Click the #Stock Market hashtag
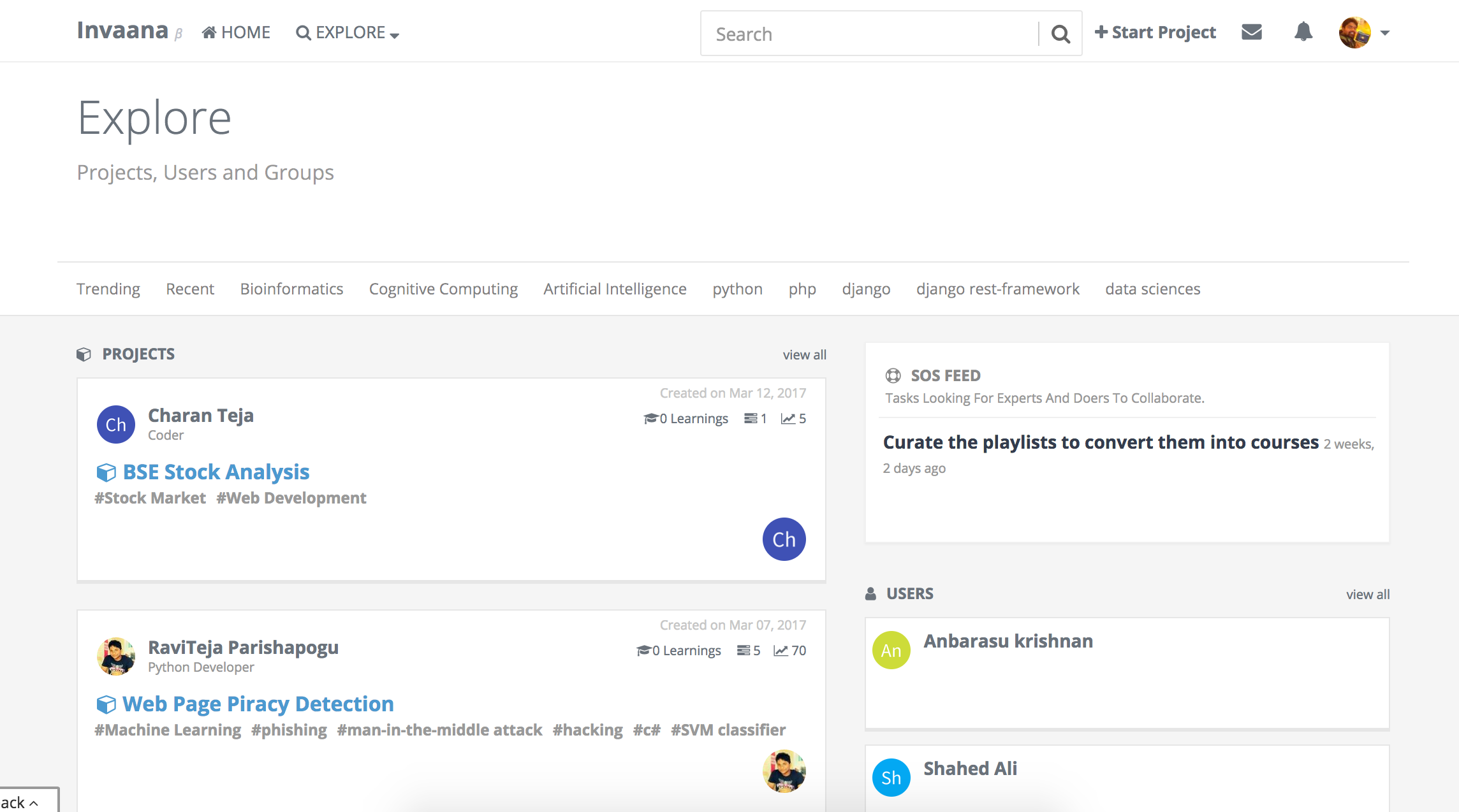 click(150, 498)
